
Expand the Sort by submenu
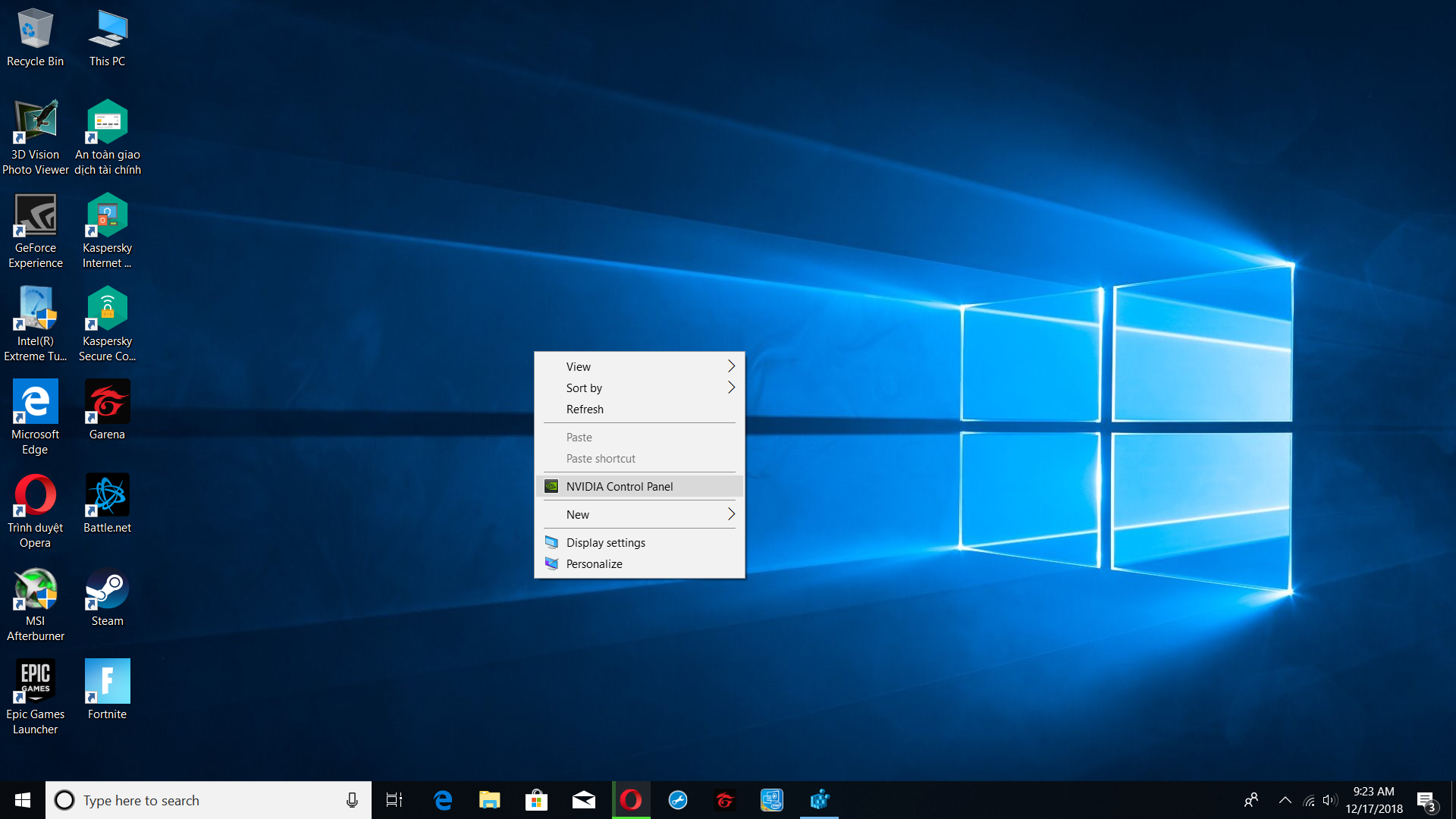(x=639, y=388)
